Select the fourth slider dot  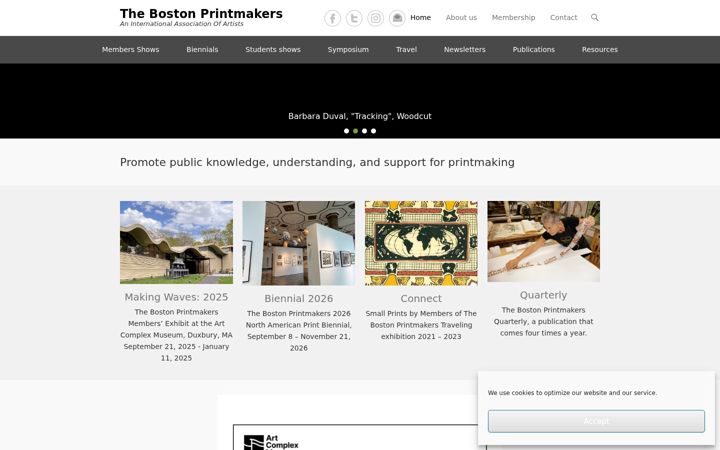click(x=373, y=131)
